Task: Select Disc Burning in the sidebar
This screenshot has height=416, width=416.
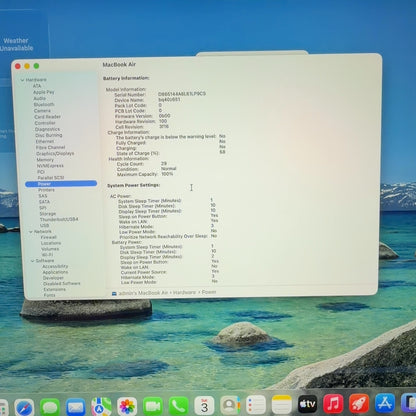Action: pos(49,135)
